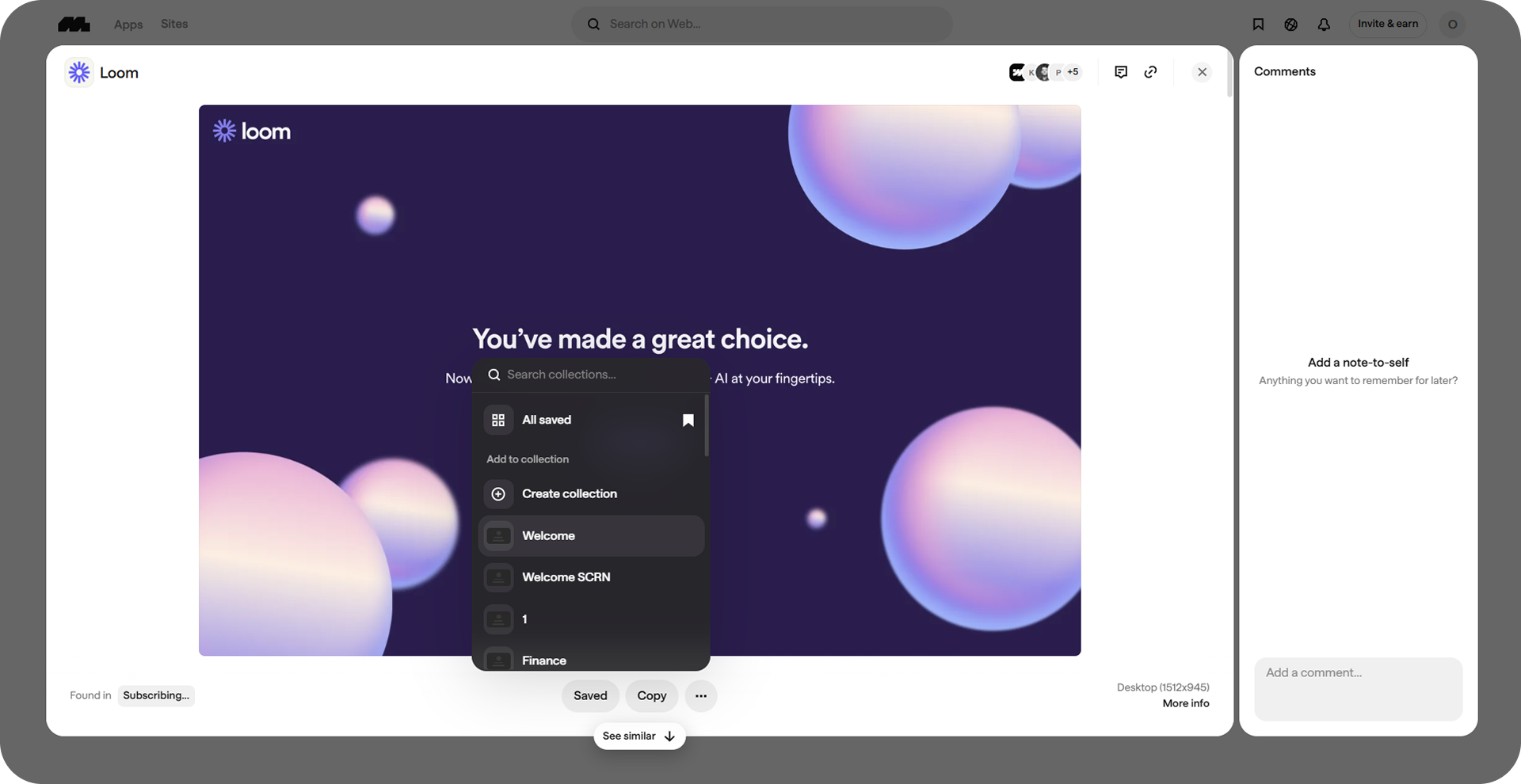Open the More info link
The width and height of the screenshot is (1521, 784).
coord(1186,704)
